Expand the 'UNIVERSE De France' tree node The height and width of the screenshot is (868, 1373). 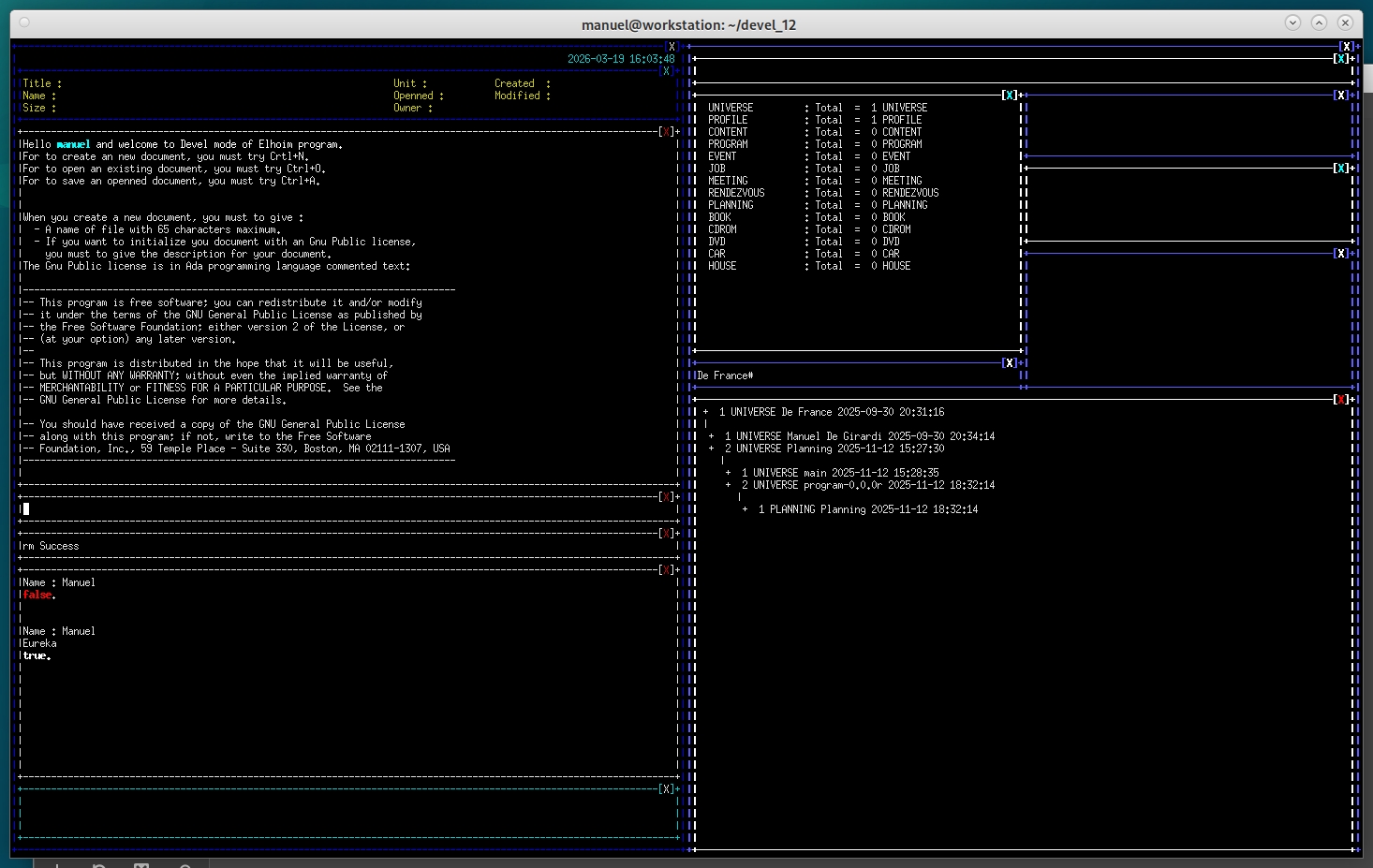click(x=705, y=412)
